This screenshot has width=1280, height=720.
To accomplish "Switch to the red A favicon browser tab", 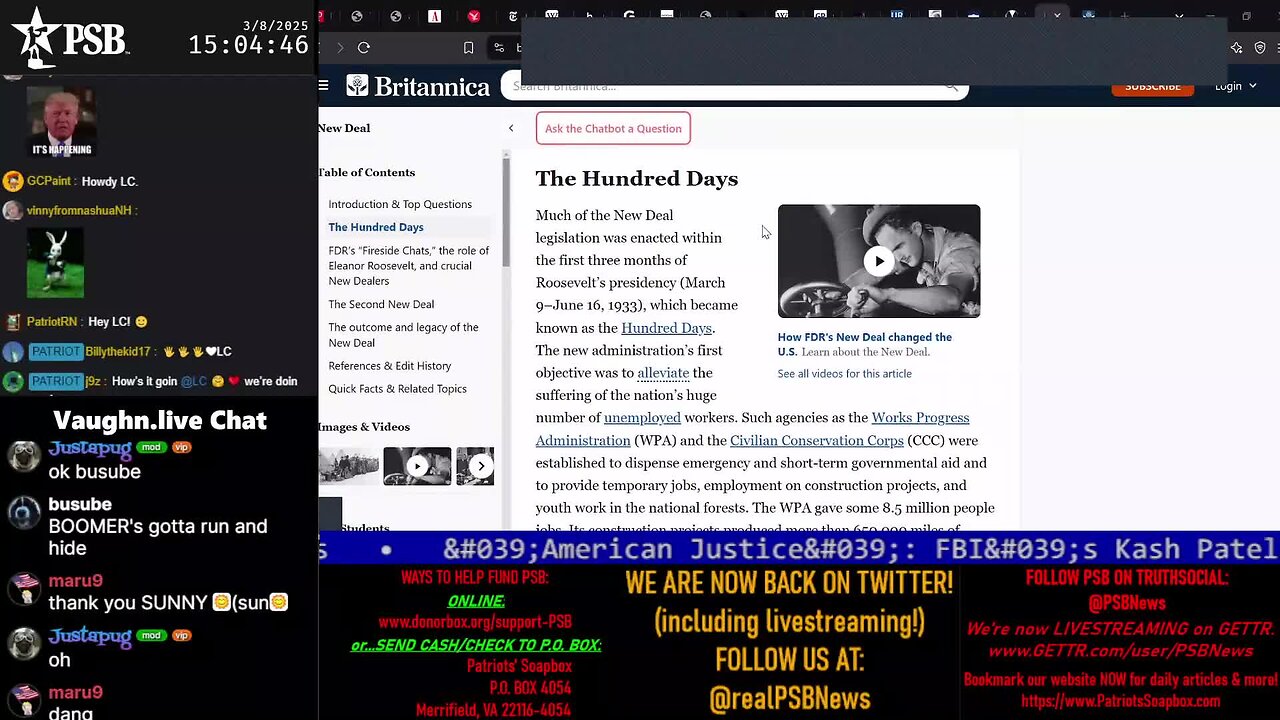I will pos(434,16).
